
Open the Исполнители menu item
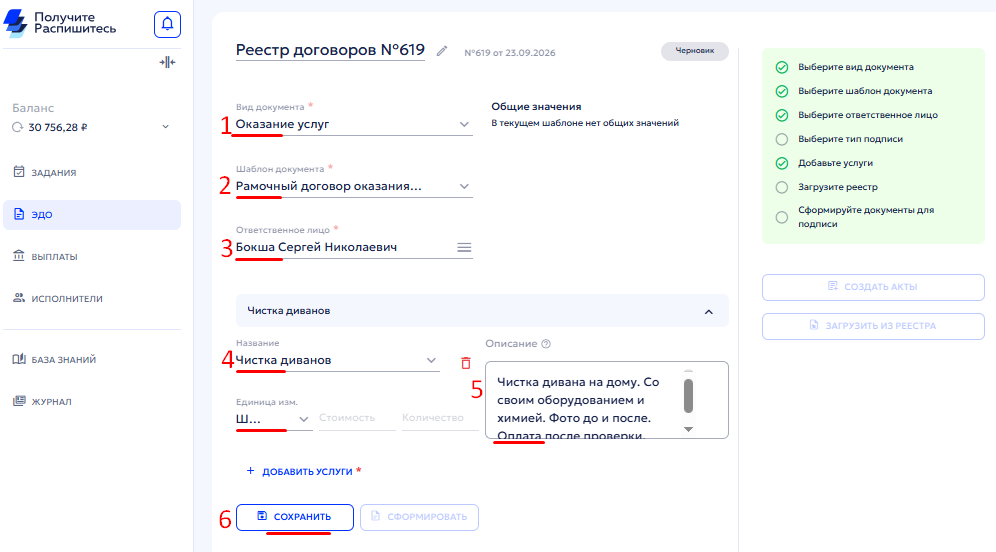58,299
